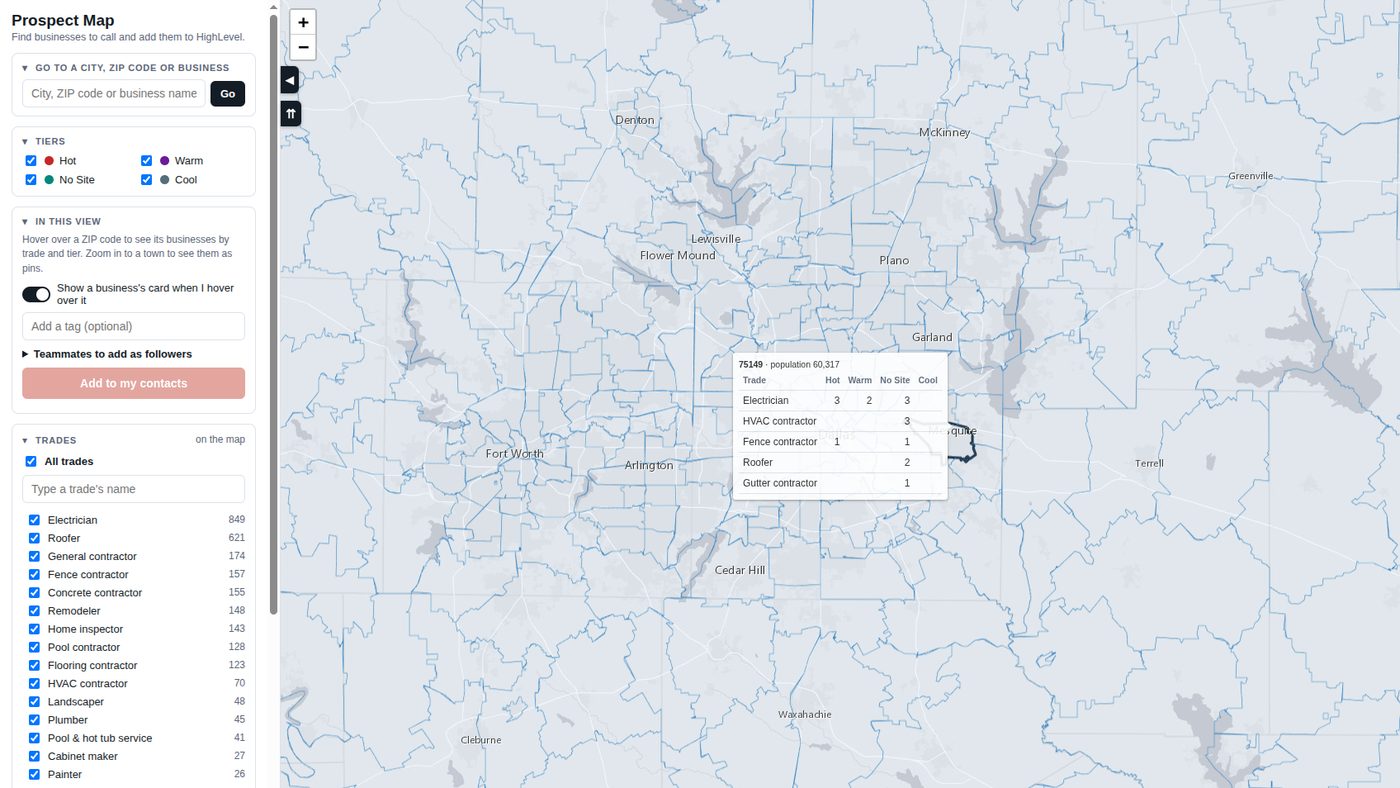Click the 75149 ZIP code popup header

point(789,365)
